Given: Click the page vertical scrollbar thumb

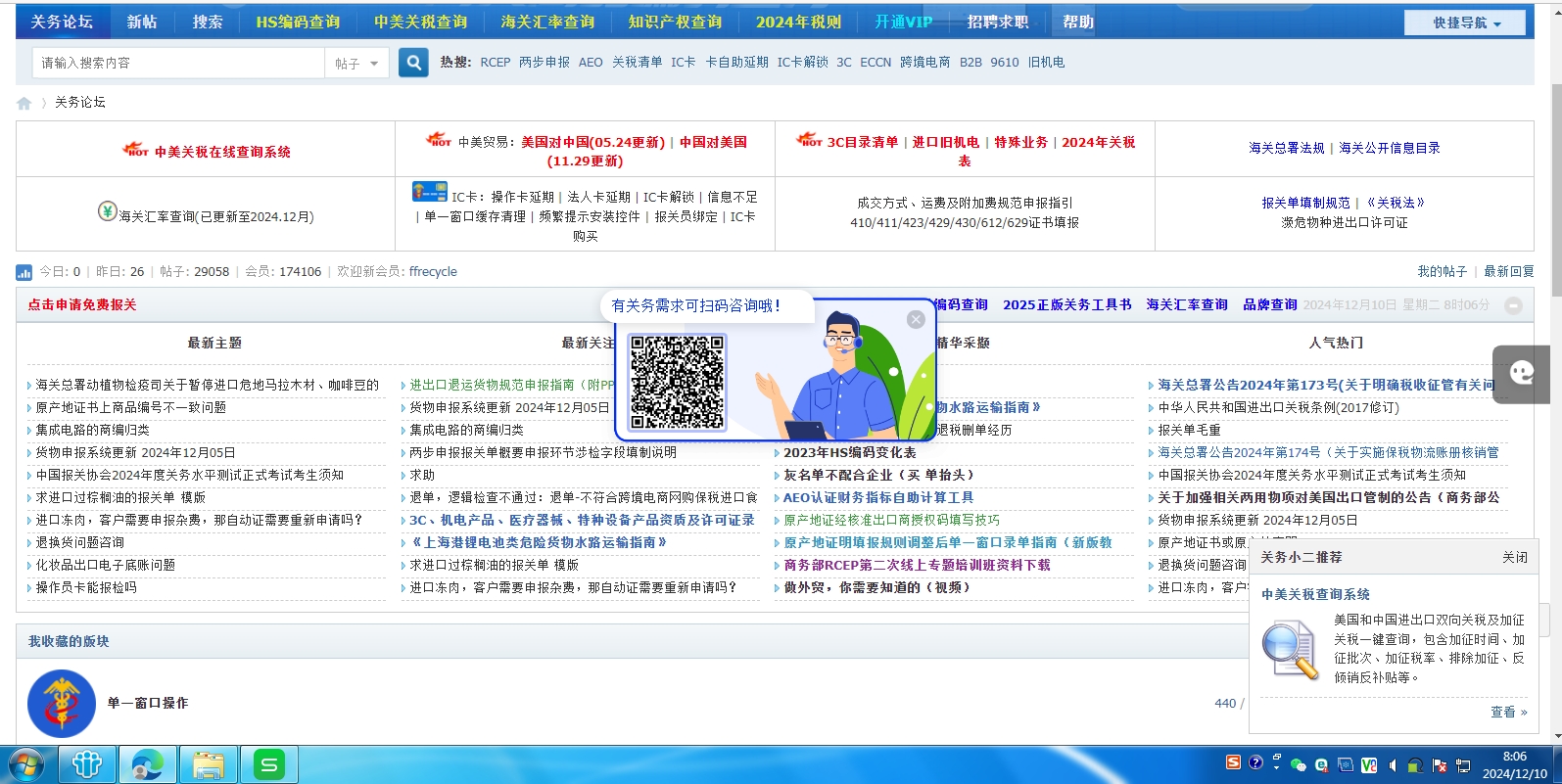Looking at the screenshot, I should tap(1556, 190).
